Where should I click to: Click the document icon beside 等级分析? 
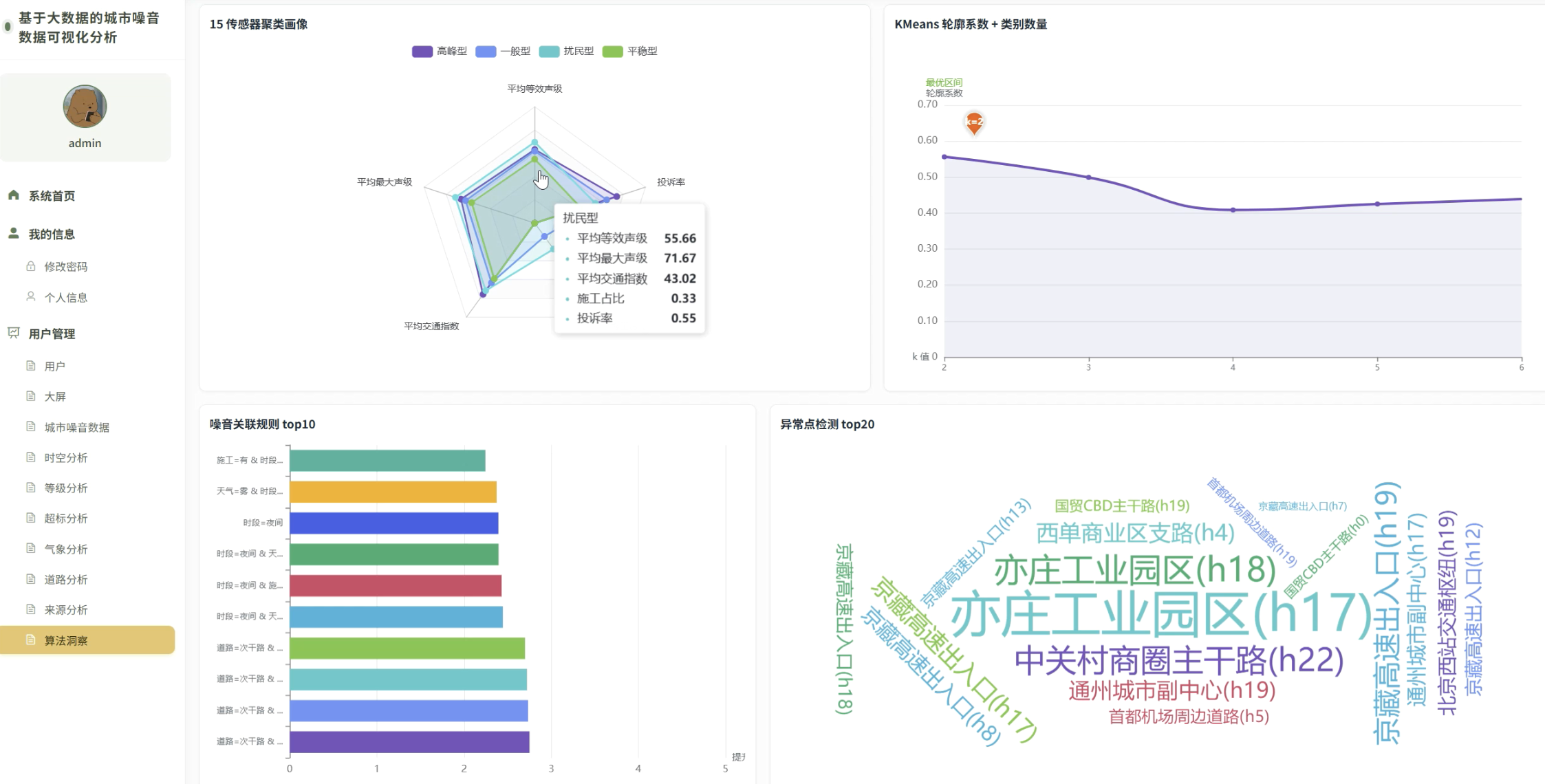click(x=31, y=488)
